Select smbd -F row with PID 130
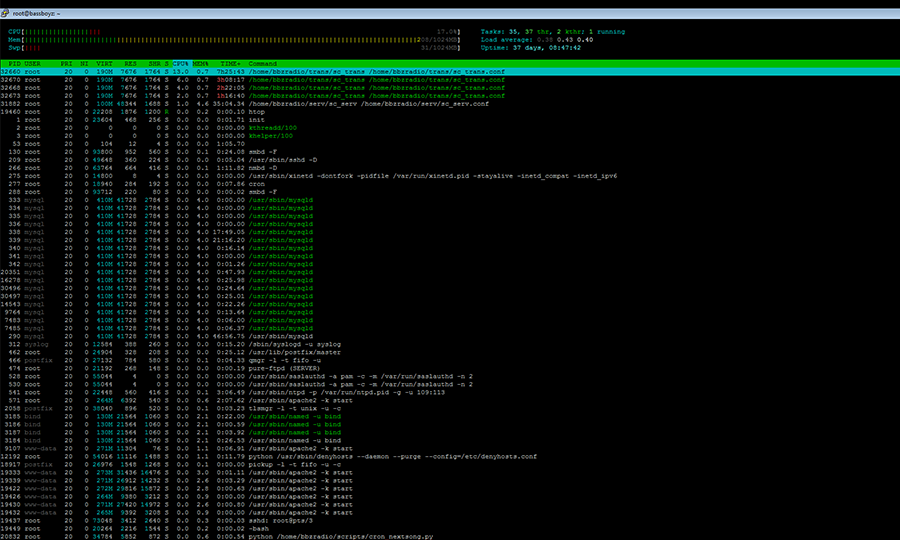 (x=450, y=152)
